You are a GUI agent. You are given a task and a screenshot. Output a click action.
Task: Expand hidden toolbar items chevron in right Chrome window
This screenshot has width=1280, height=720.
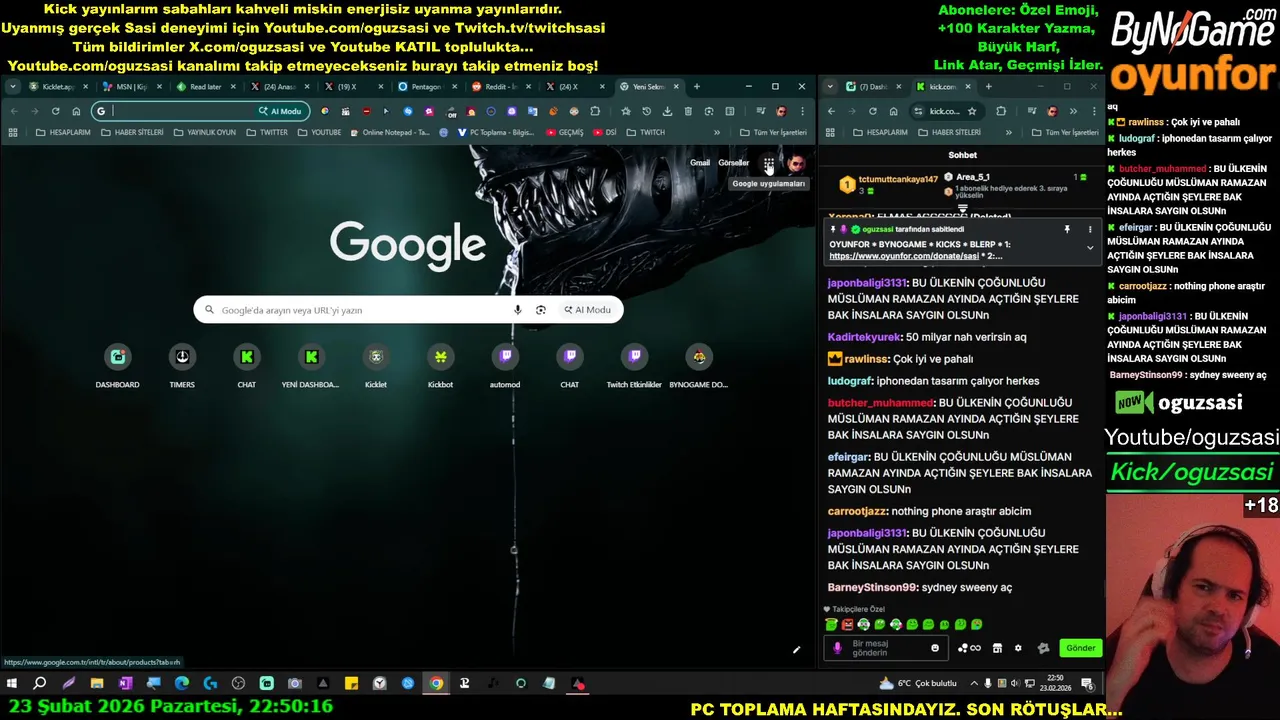pyautogui.click(x=1073, y=111)
